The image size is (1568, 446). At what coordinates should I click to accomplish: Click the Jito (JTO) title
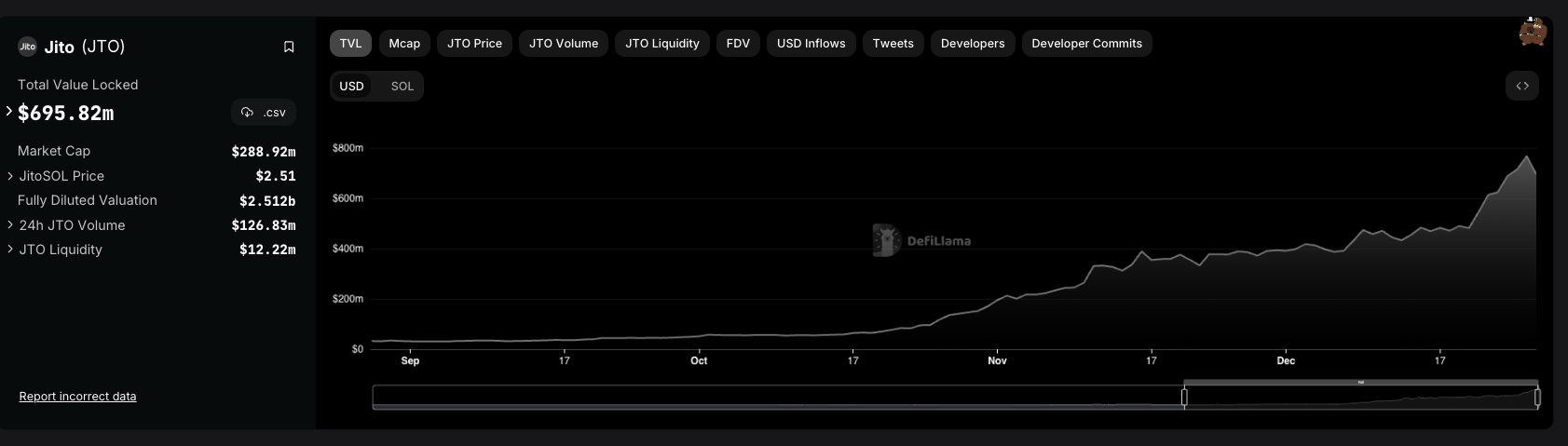tap(85, 47)
